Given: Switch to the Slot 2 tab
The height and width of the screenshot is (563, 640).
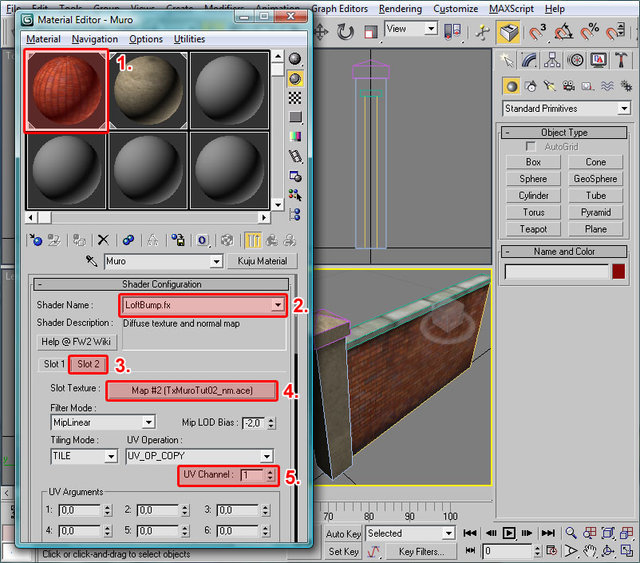Looking at the screenshot, I should click(89, 364).
